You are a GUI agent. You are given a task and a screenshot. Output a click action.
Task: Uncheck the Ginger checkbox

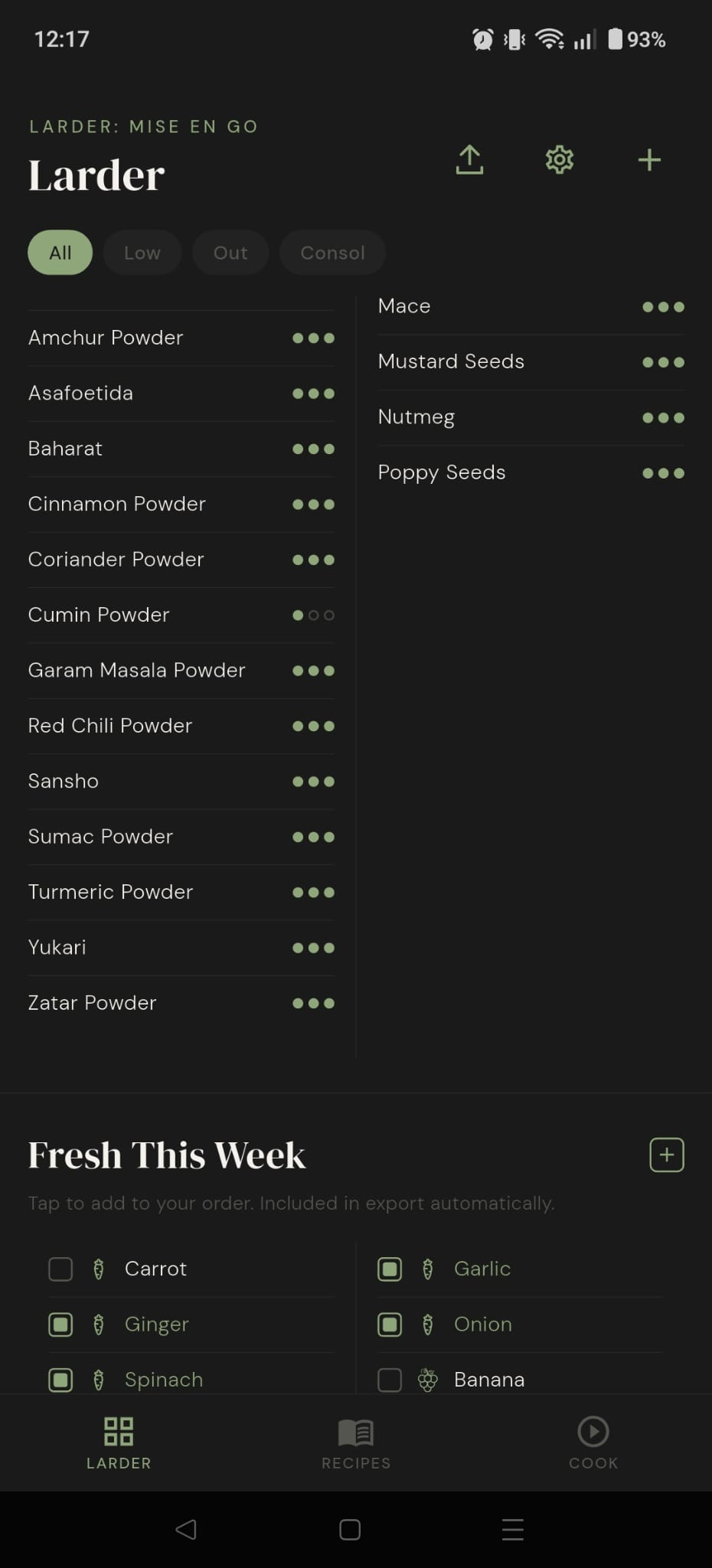(x=60, y=1324)
